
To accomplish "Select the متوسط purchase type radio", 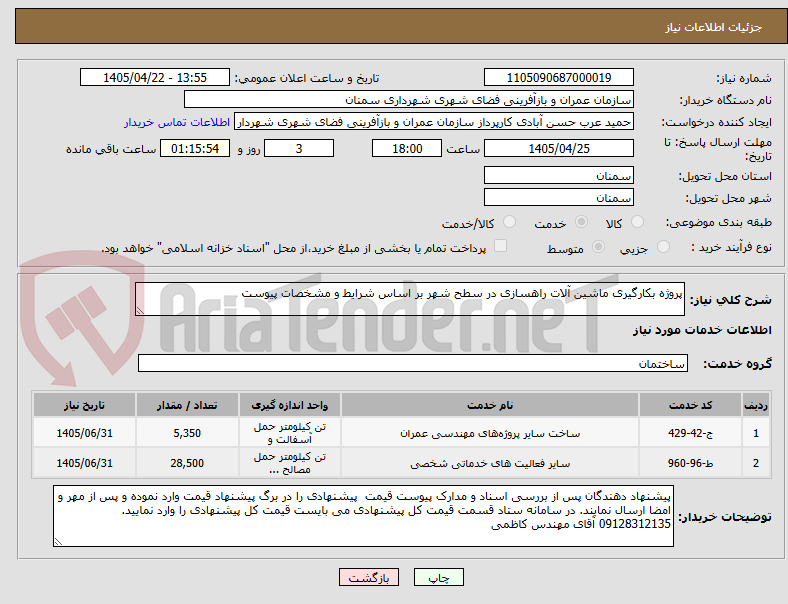I will click(598, 246).
